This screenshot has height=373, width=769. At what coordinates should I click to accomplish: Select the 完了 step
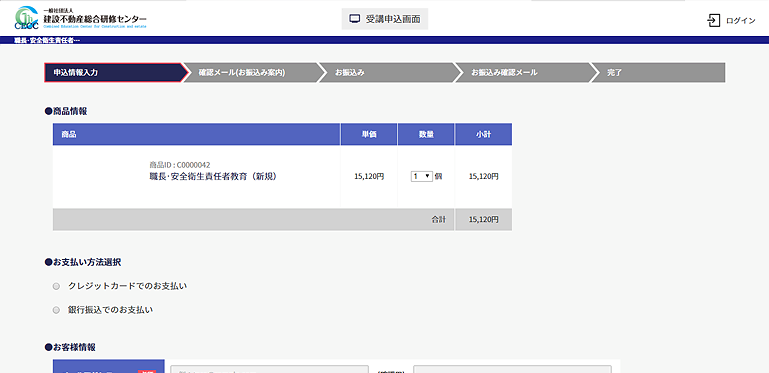tap(658, 73)
